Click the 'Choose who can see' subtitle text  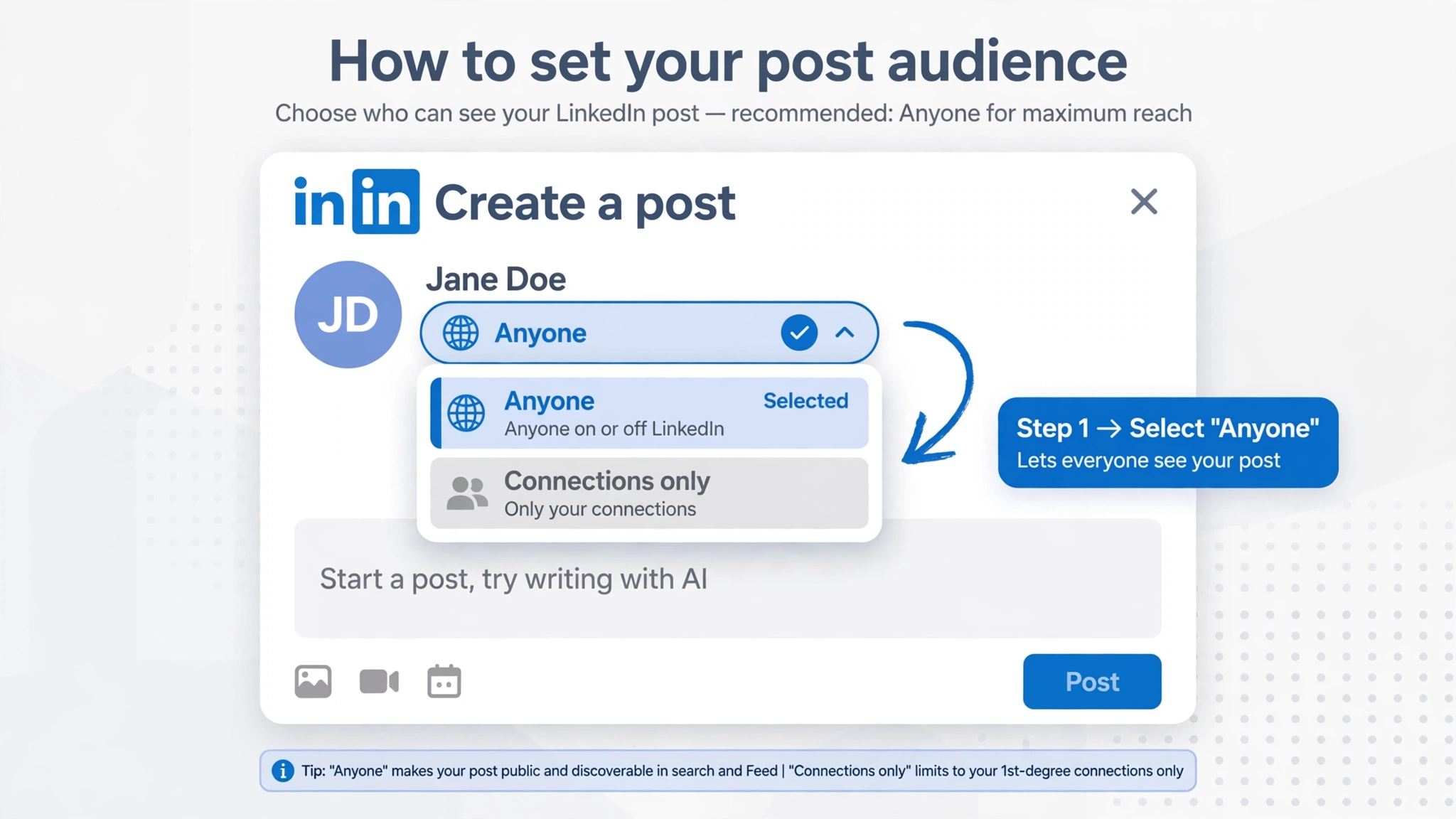733,113
